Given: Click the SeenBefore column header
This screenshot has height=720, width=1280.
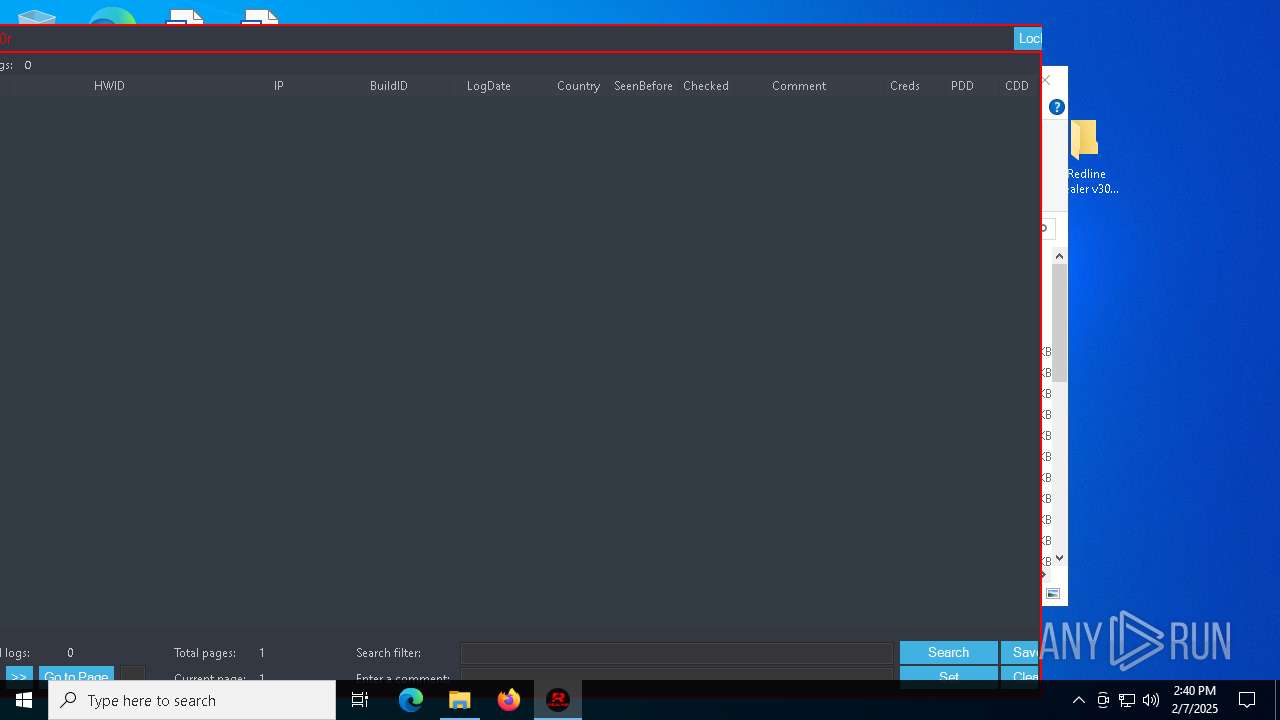Looking at the screenshot, I should [x=643, y=86].
